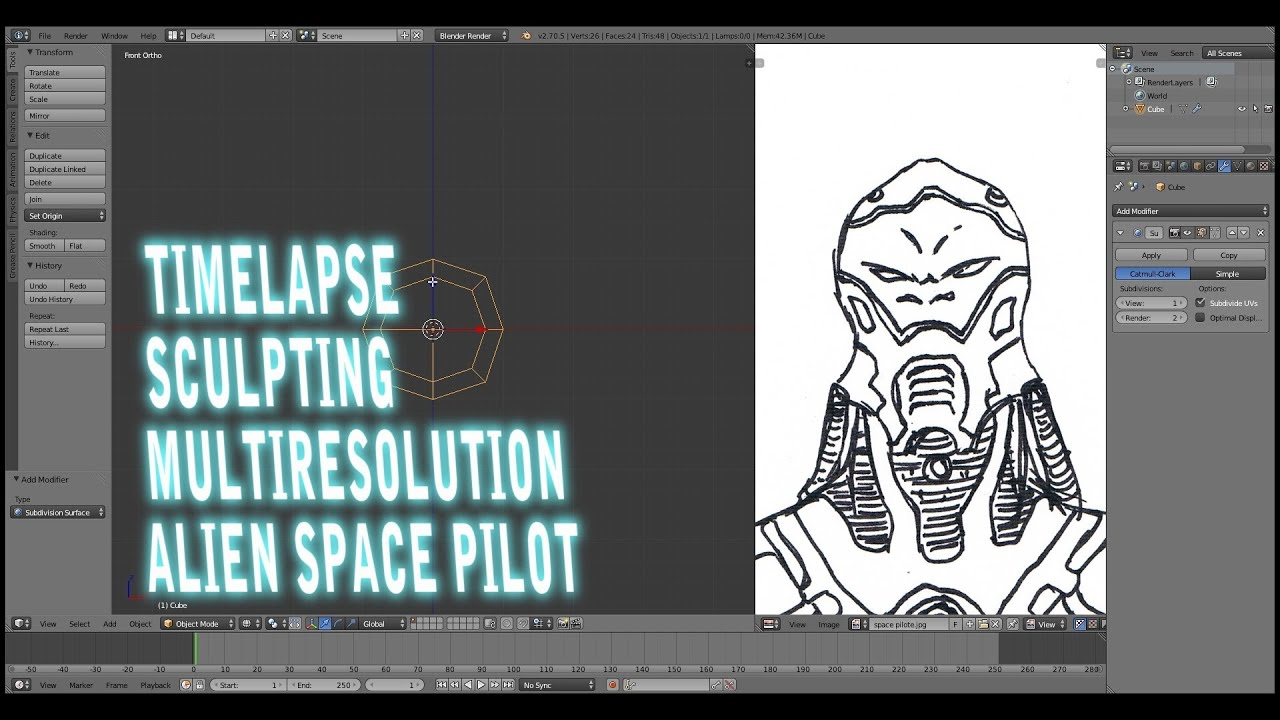Screen dimensions: 1280x720
Task: Play the animation forward
Action: (481, 685)
